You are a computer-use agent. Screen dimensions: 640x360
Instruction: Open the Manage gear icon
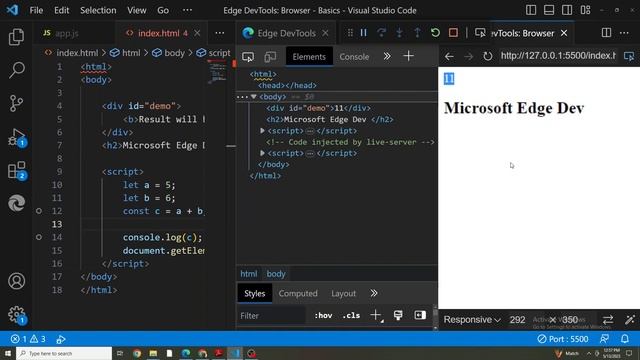click(16, 315)
